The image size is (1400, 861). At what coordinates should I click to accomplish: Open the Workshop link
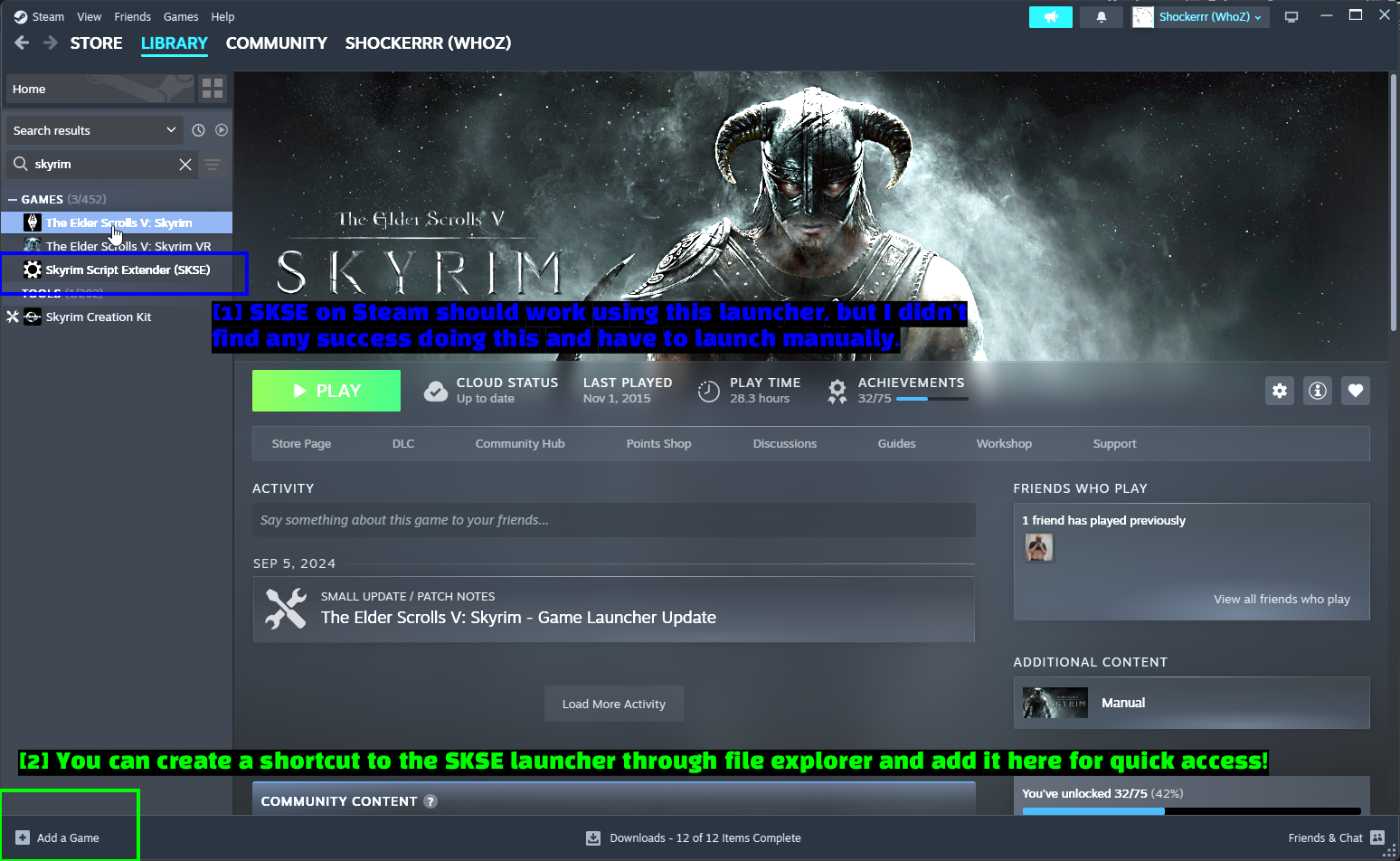point(1004,444)
